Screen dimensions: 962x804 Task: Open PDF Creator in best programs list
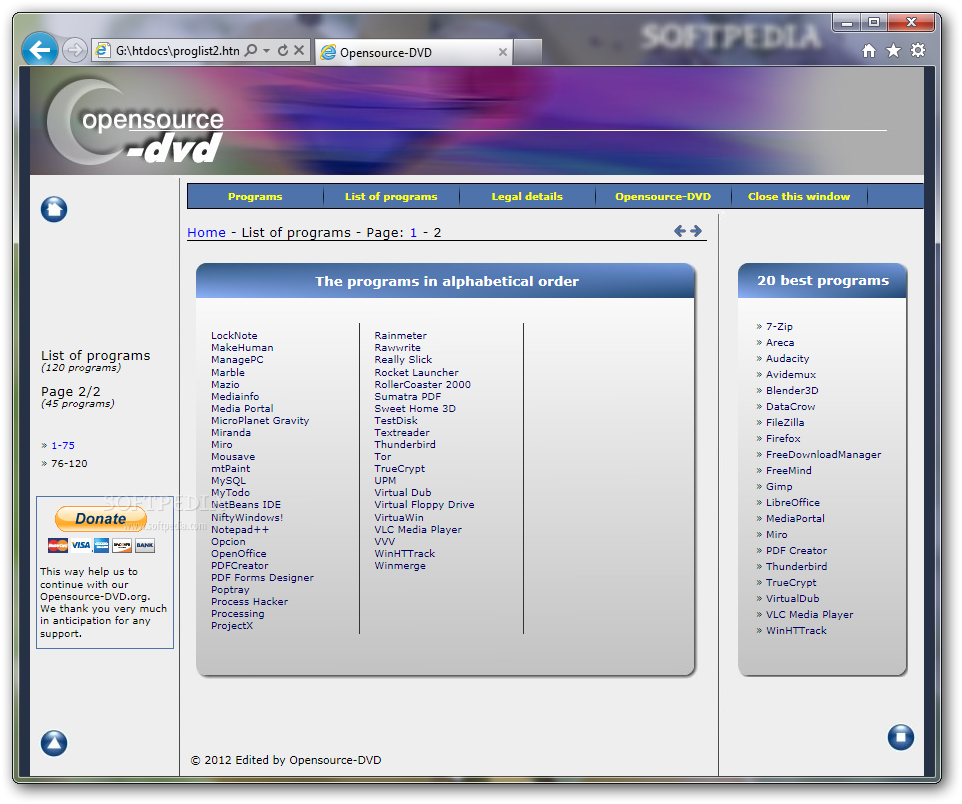coord(796,551)
